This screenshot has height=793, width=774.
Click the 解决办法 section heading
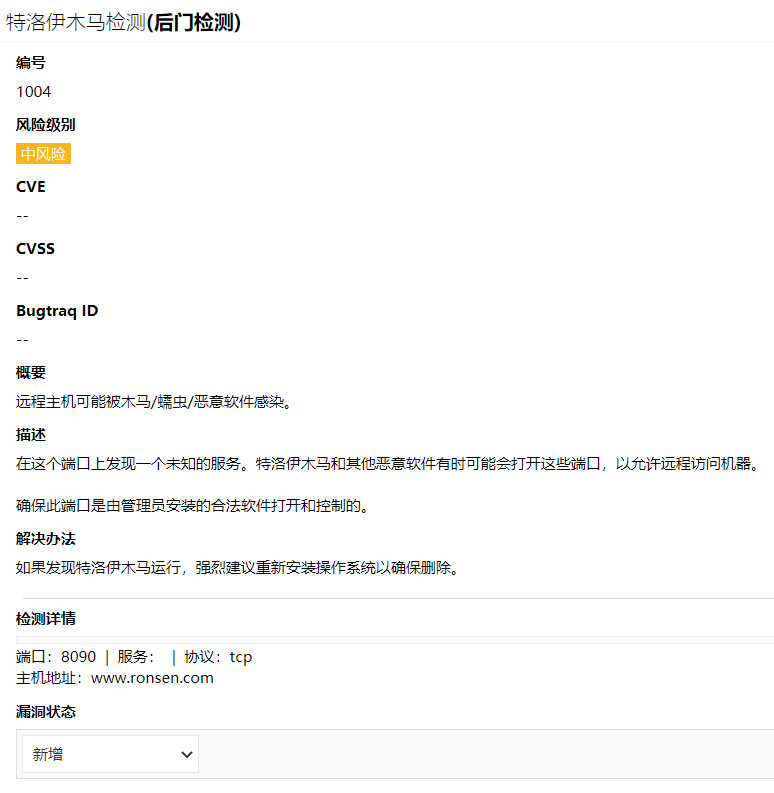pyautogui.click(x=45, y=539)
